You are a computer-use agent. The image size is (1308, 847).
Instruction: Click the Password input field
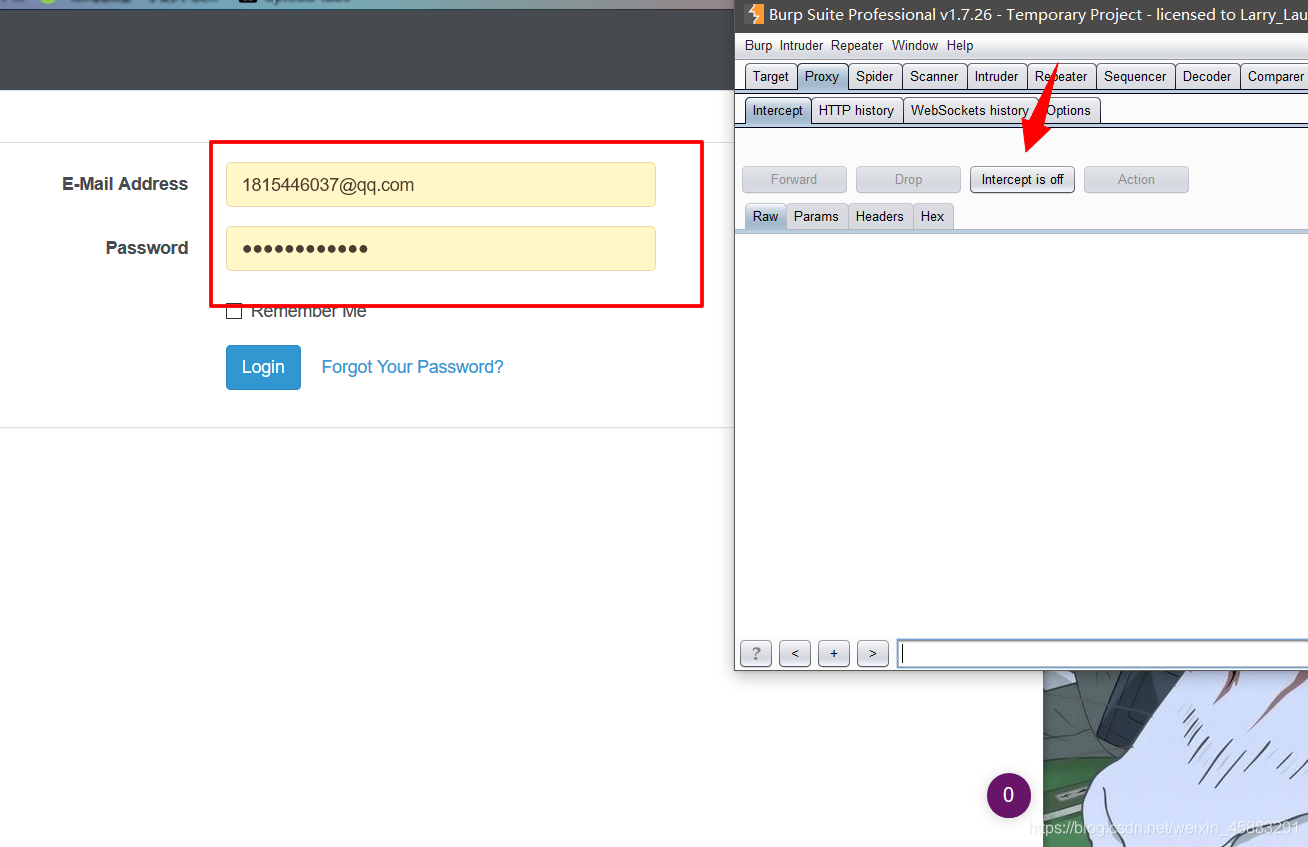pyautogui.click(x=441, y=248)
